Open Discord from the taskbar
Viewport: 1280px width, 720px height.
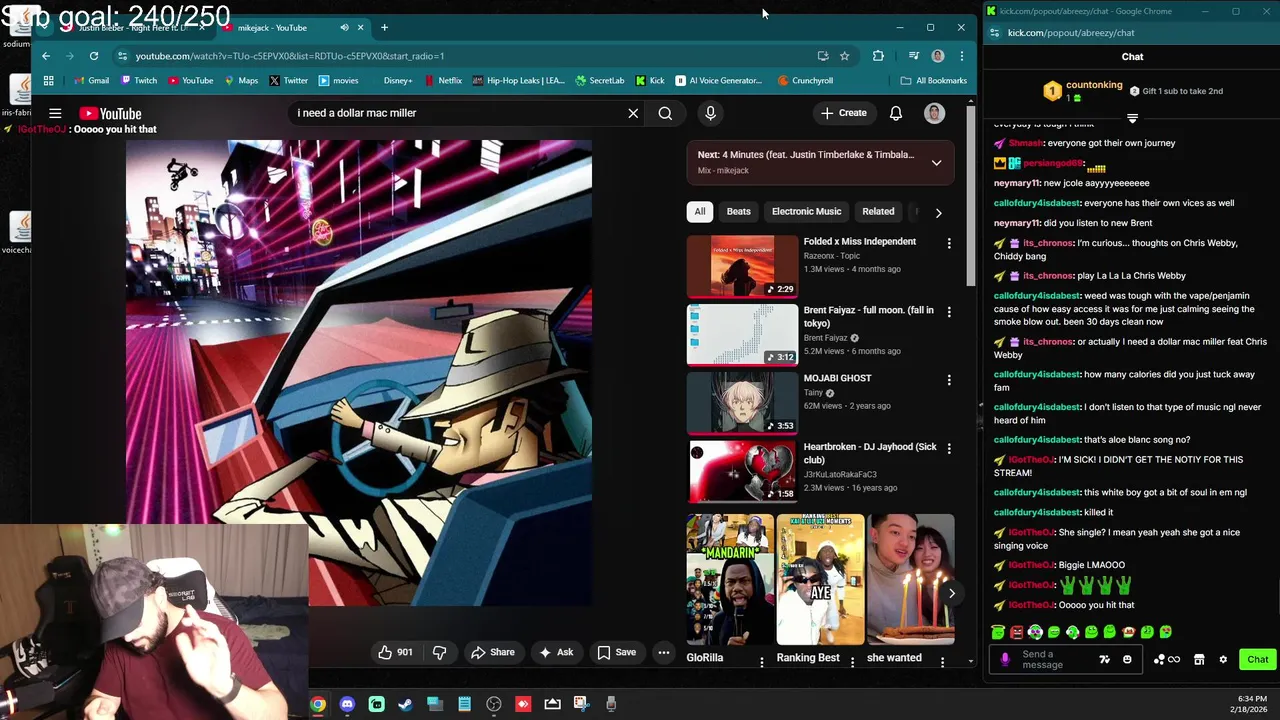tap(347, 704)
